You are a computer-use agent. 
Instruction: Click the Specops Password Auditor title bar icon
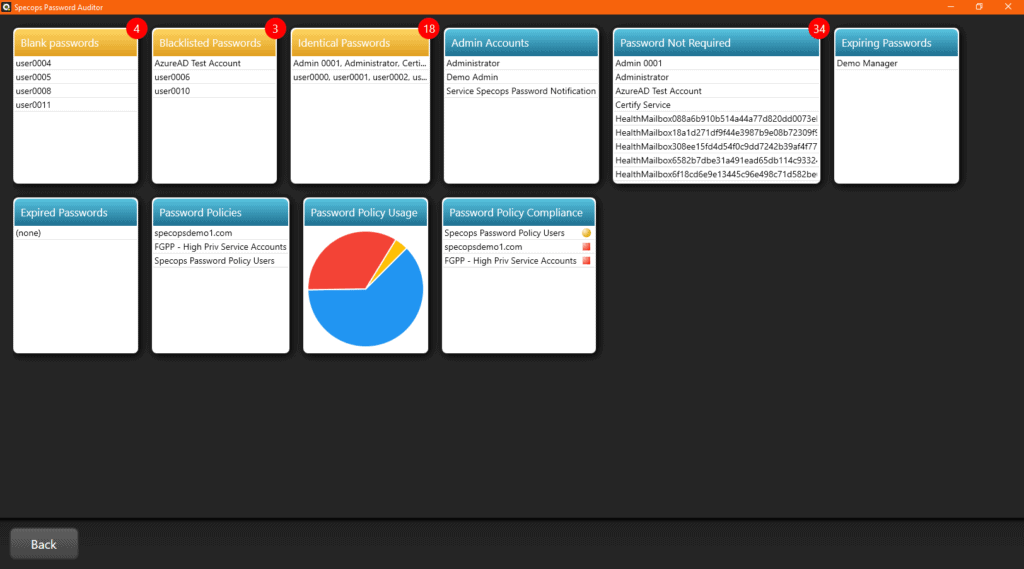coord(6,7)
